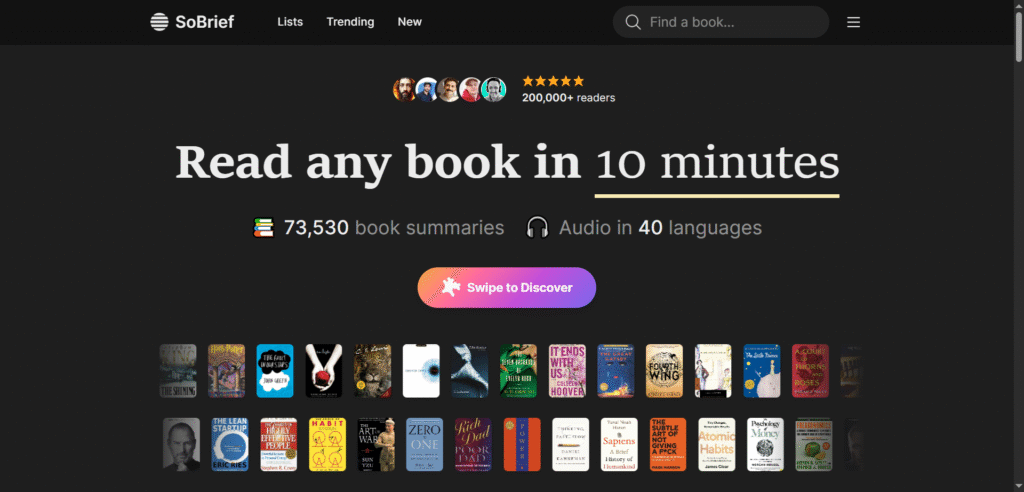Open the yellow Power of Habit cover
Screen dimensions: 1024x492
click(x=327, y=445)
